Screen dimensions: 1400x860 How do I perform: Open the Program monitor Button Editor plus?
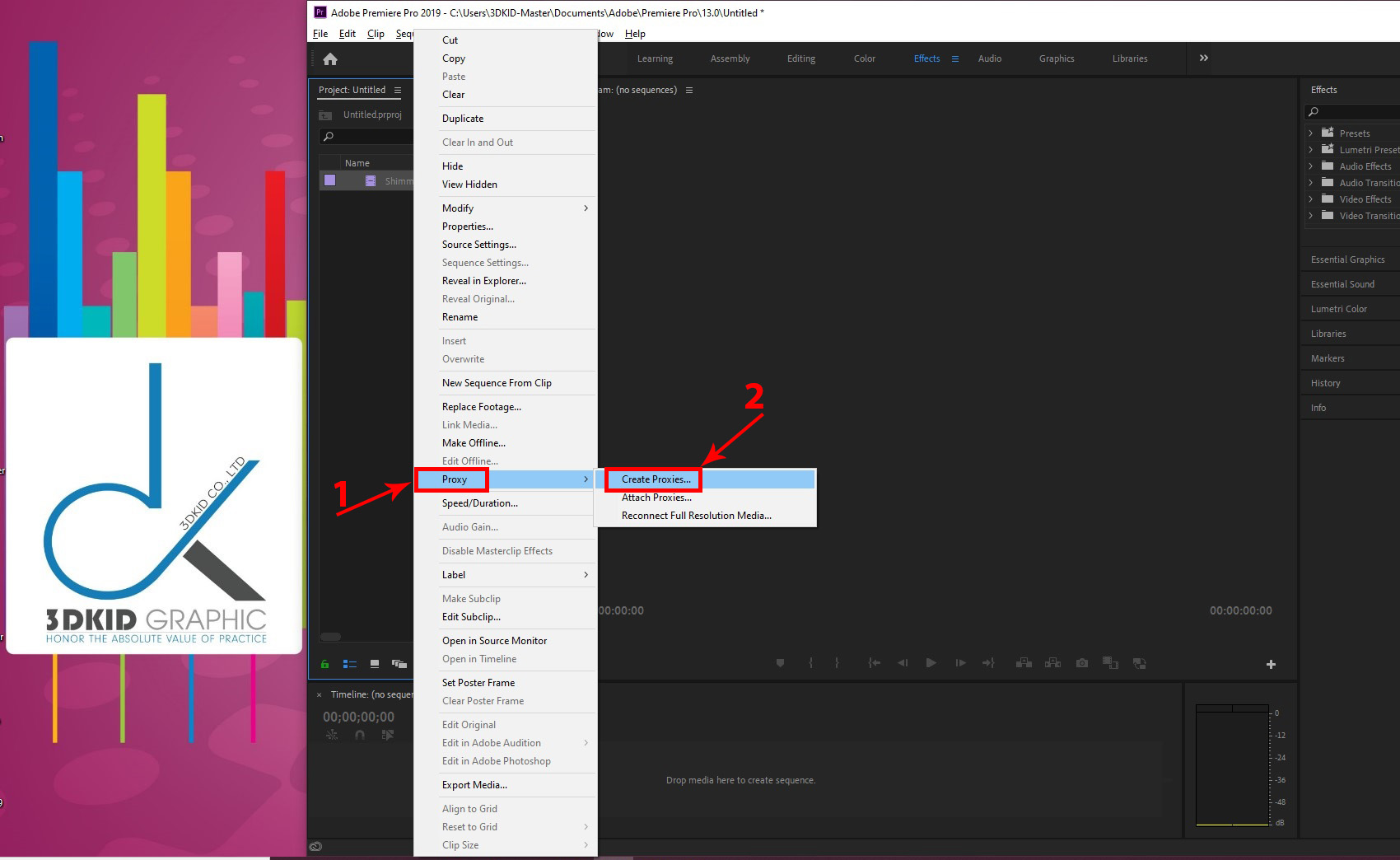[1271, 664]
